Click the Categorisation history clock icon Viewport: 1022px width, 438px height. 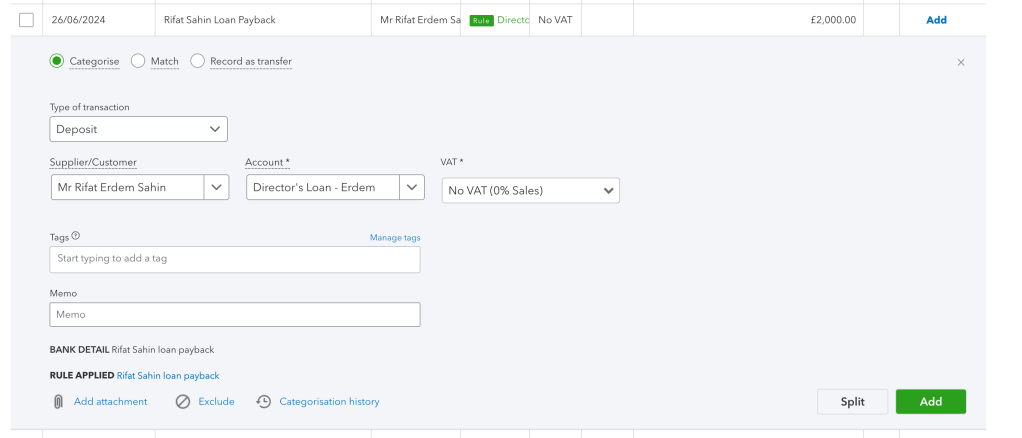263,402
